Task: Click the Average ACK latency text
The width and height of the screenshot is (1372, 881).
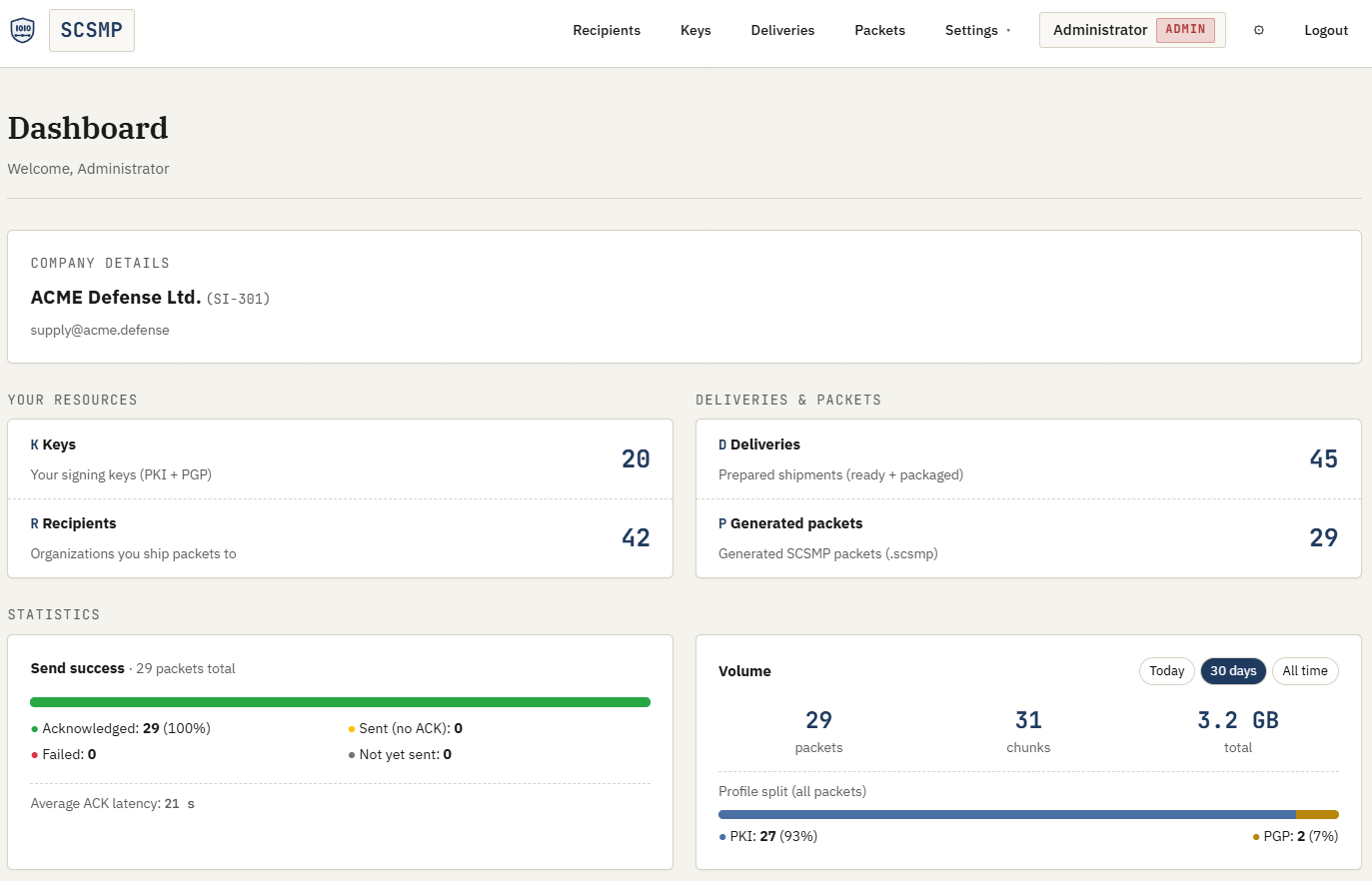Action: click(113, 804)
